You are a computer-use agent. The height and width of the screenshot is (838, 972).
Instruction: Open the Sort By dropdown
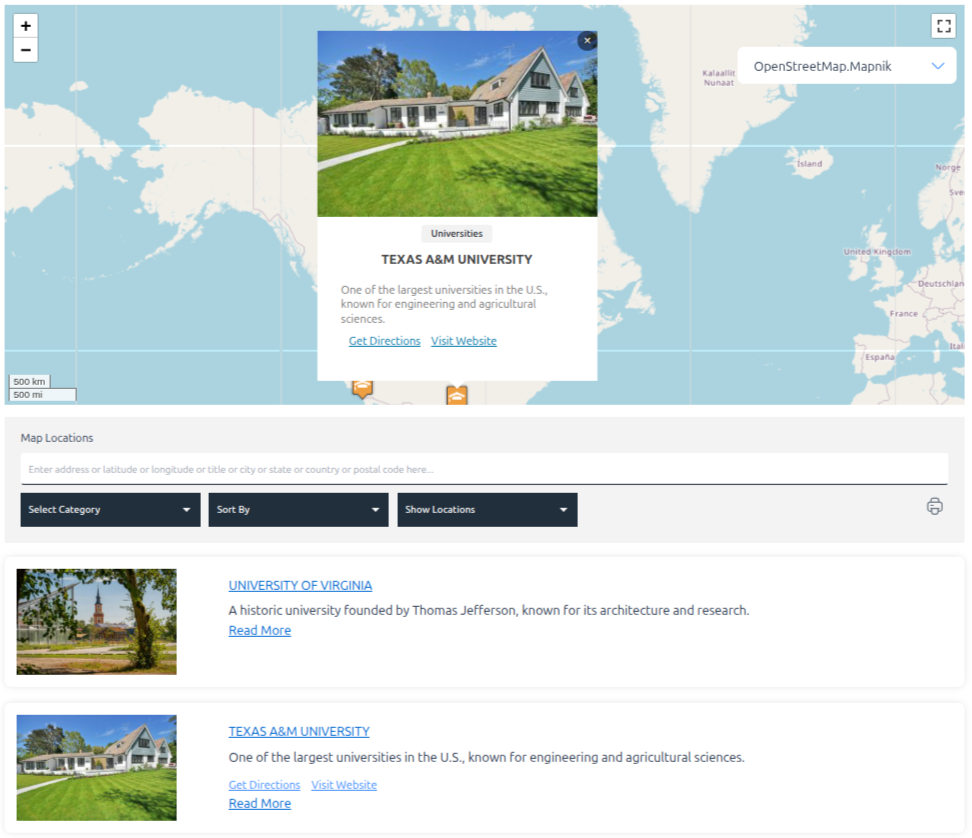[x=298, y=509]
